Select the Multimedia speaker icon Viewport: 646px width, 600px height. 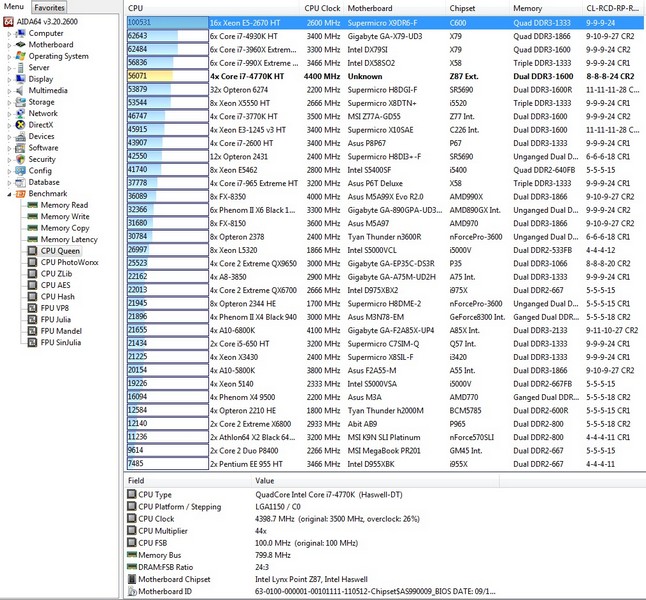point(20,91)
